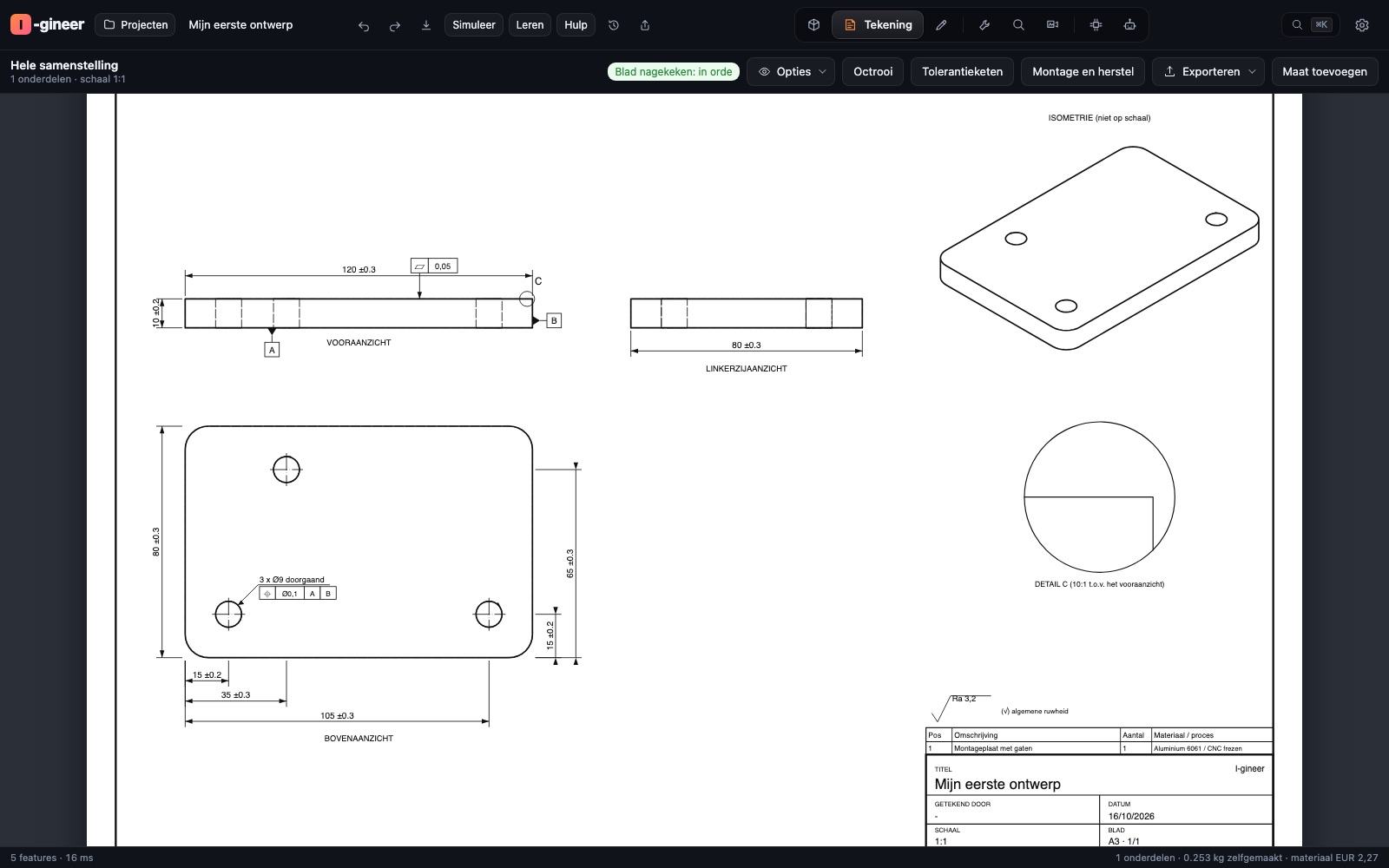Screen dimensions: 1389x868
Task: Click the download arrow icon
Action: tap(426, 25)
